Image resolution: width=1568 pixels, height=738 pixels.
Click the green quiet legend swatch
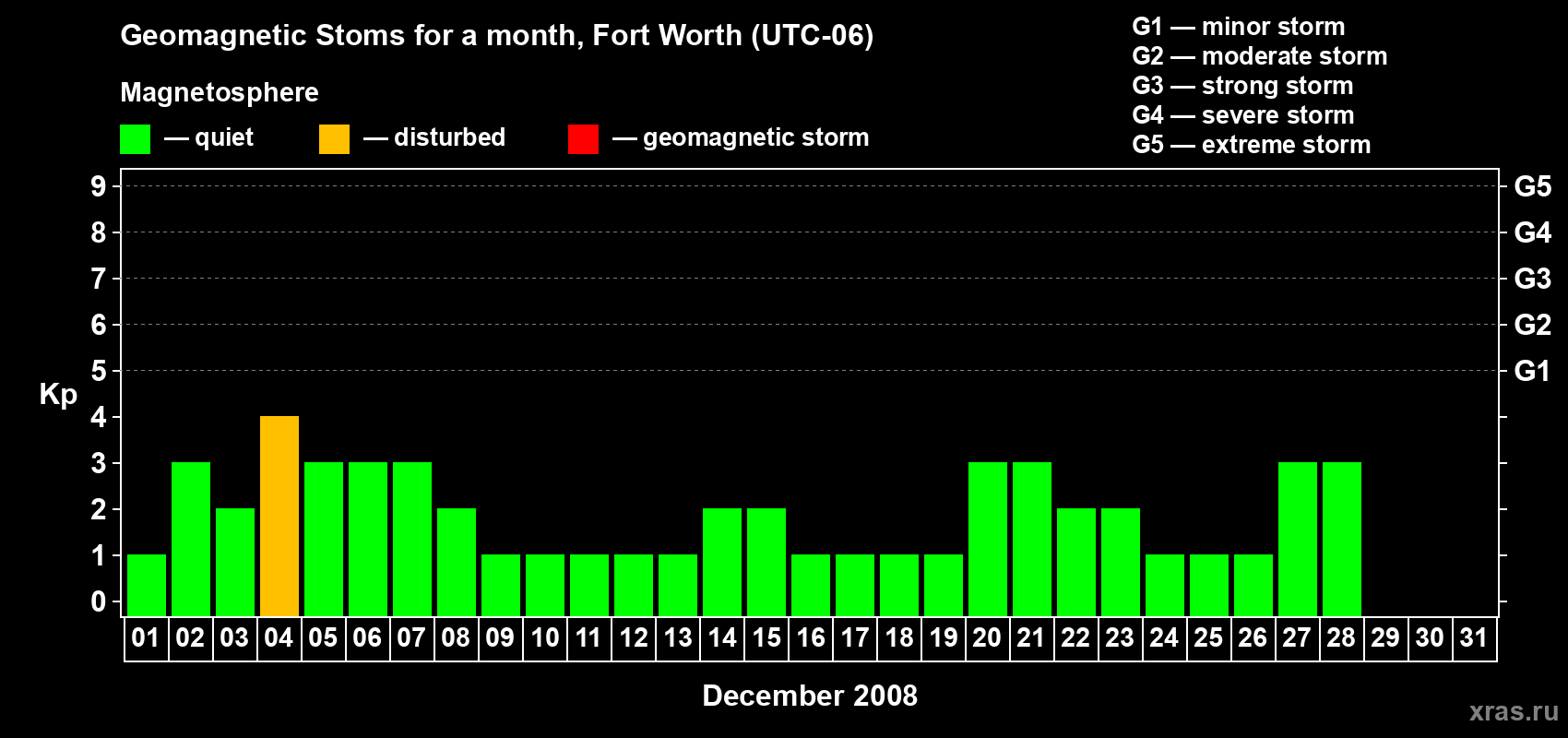[135, 139]
